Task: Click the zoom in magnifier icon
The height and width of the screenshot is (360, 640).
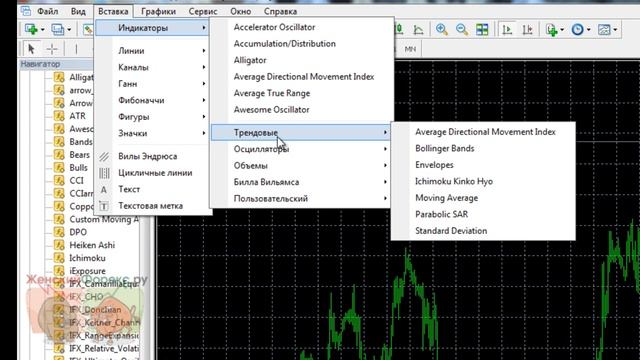Action: 442,29
